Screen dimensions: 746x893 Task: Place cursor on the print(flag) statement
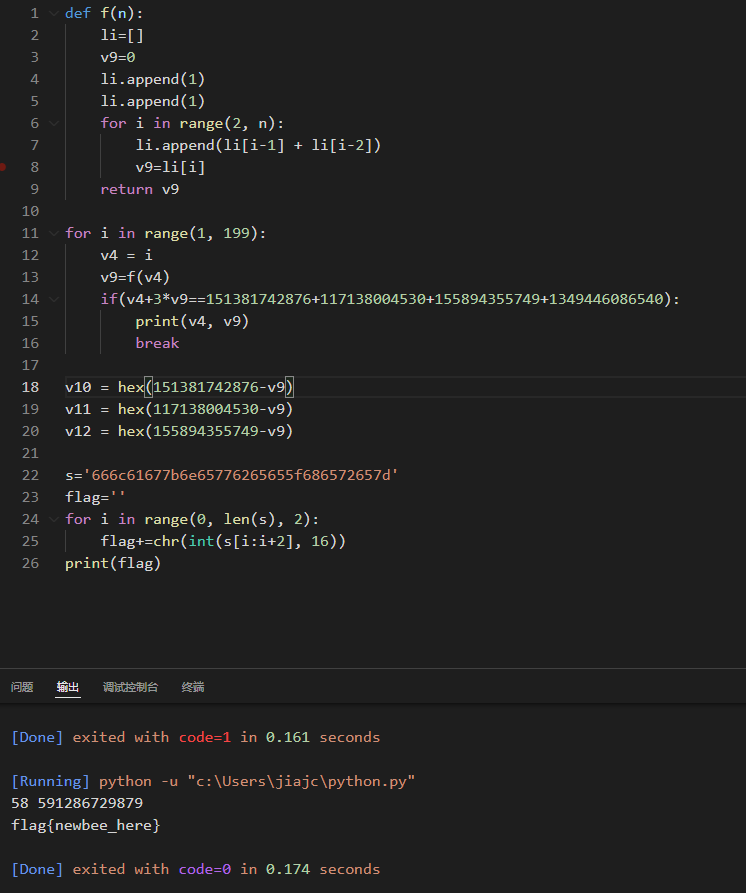112,564
